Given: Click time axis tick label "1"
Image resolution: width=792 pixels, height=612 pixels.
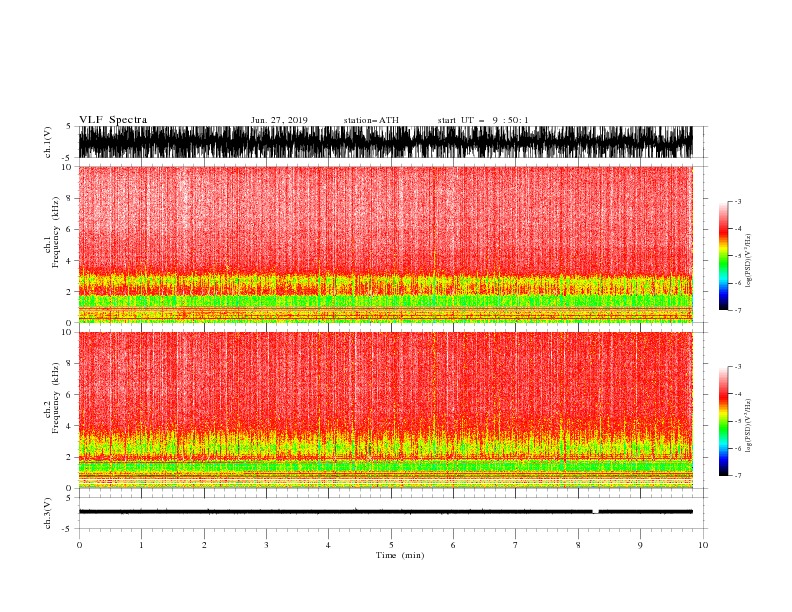Looking at the screenshot, I should 141,545.
